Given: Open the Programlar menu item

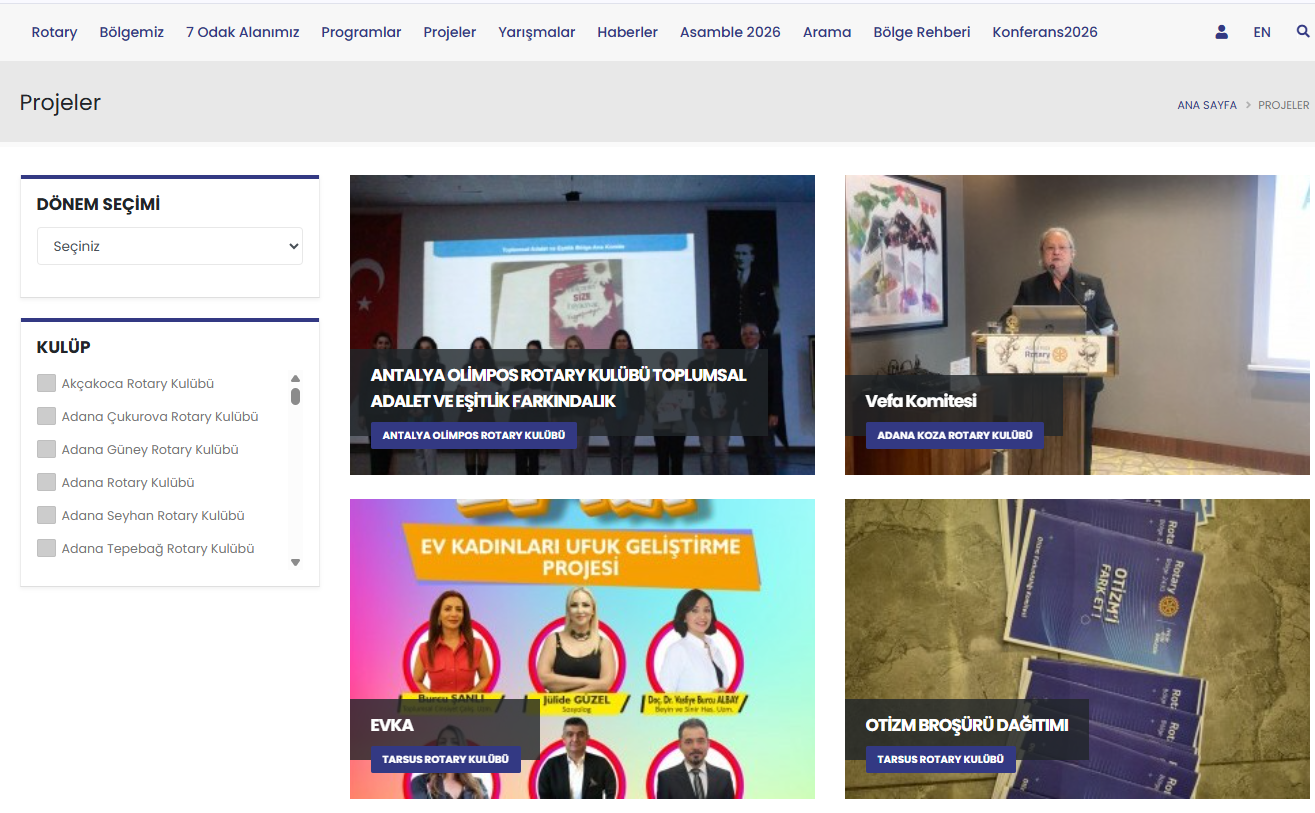Looking at the screenshot, I should tap(361, 32).
